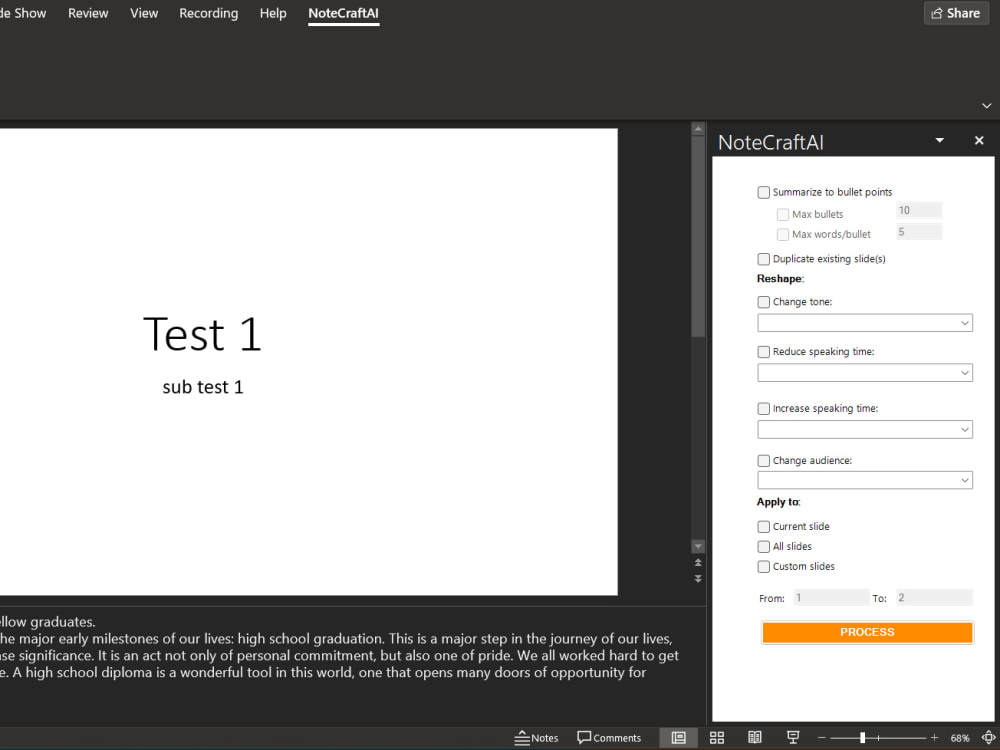Open the View ribbon tab
This screenshot has height=750, width=1000.
144,13
